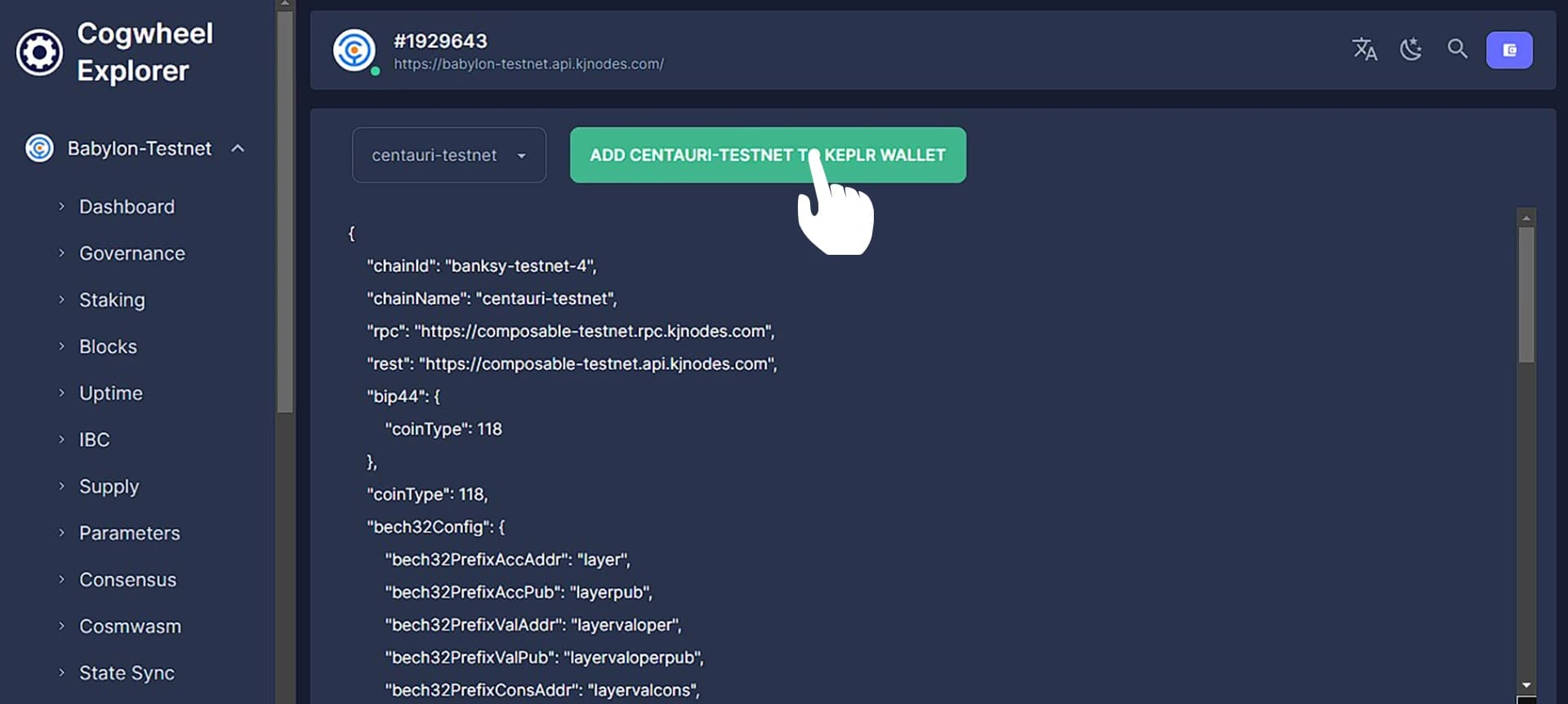The width and height of the screenshot is (1568, 704).
Task: Click the "chainName": "centauri-testnet" line
Action: [492, 298]
